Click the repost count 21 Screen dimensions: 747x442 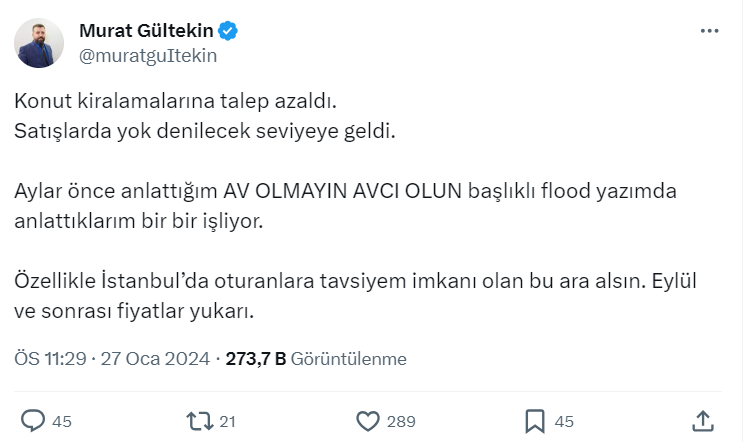tap(227, 421)
